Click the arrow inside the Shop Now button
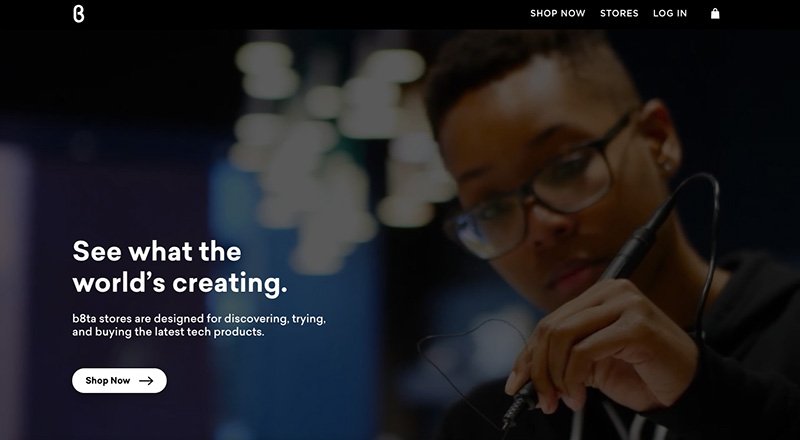The height and width of the screenshot is (440, 800). pyautogui.click(x=146, y=381)
